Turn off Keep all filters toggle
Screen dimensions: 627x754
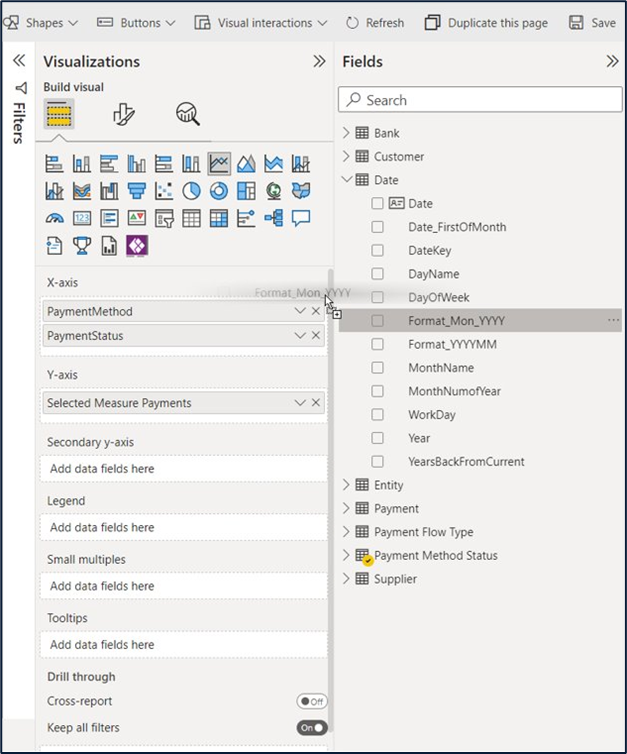312,728
